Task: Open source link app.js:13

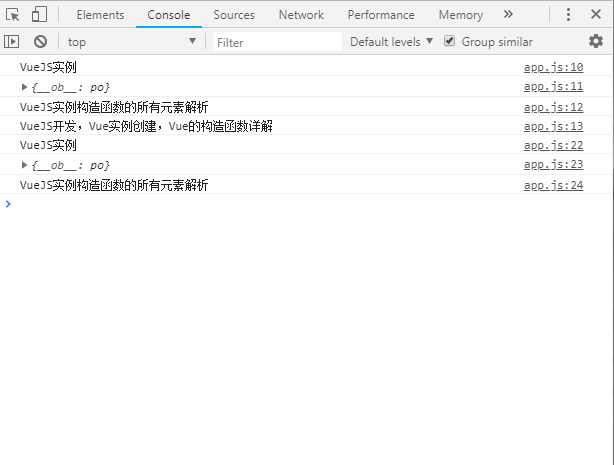Action: coord(553,127)
